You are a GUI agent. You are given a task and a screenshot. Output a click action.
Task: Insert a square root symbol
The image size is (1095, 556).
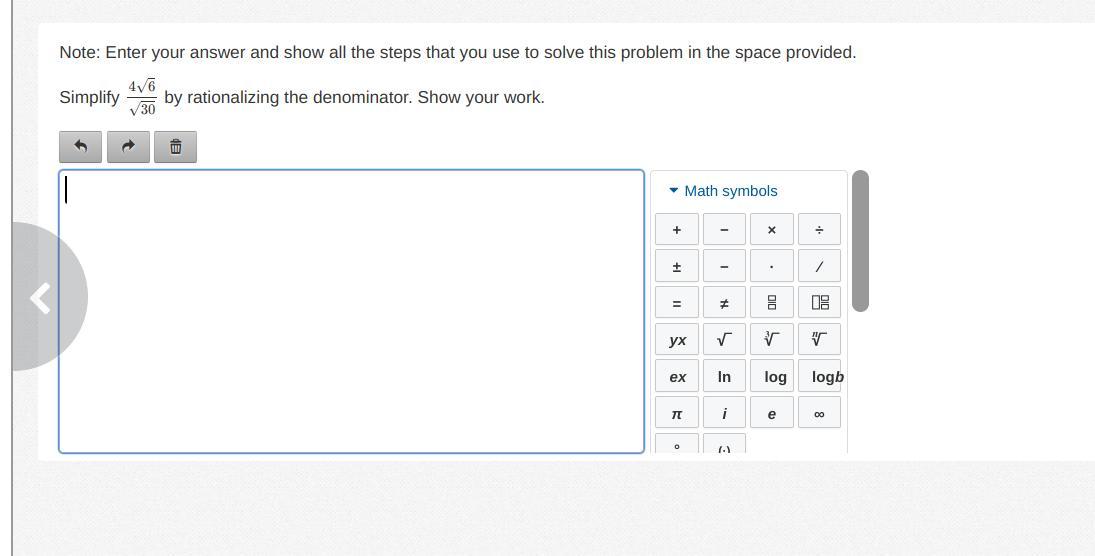[x=724, y=340]
